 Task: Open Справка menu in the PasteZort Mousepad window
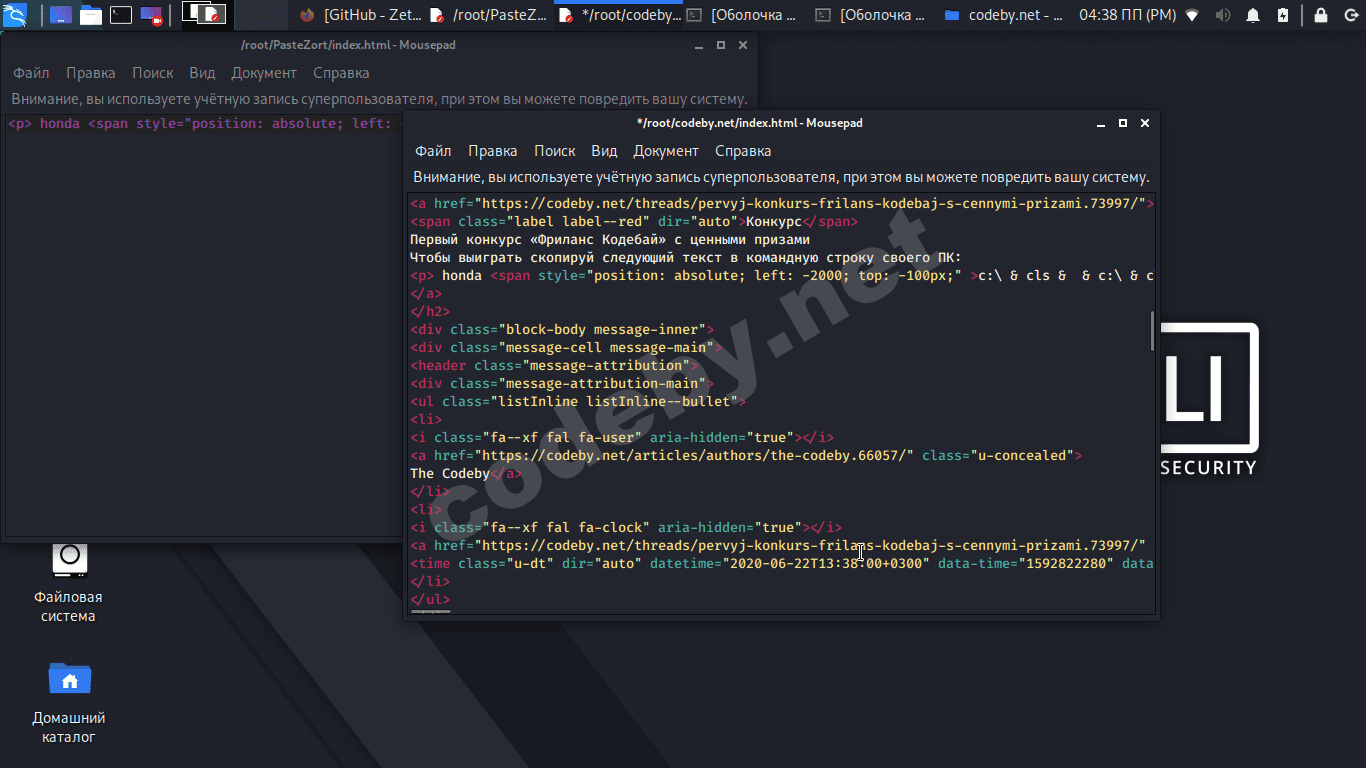[x=341, y=73]
